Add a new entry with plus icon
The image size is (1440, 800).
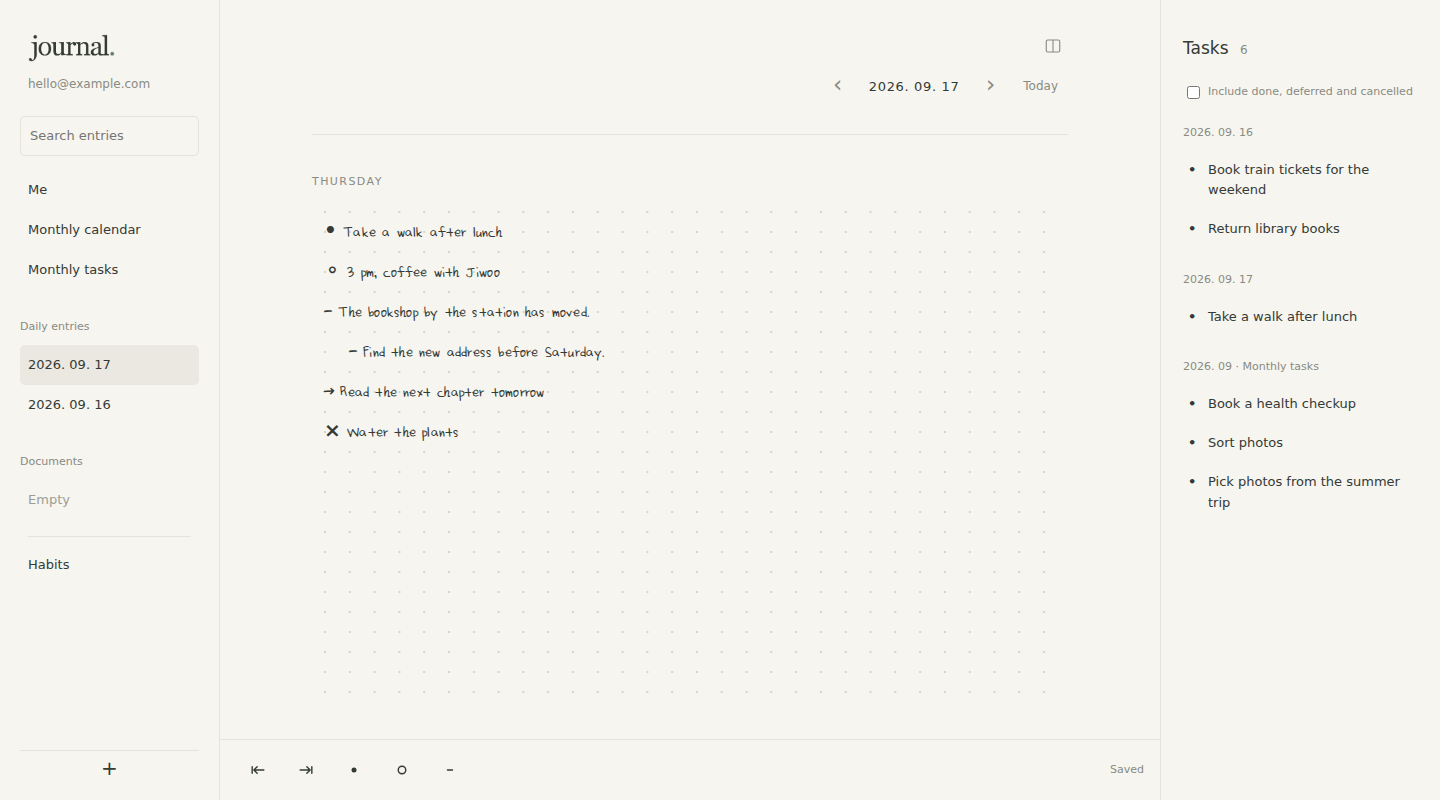pos(109,769)
